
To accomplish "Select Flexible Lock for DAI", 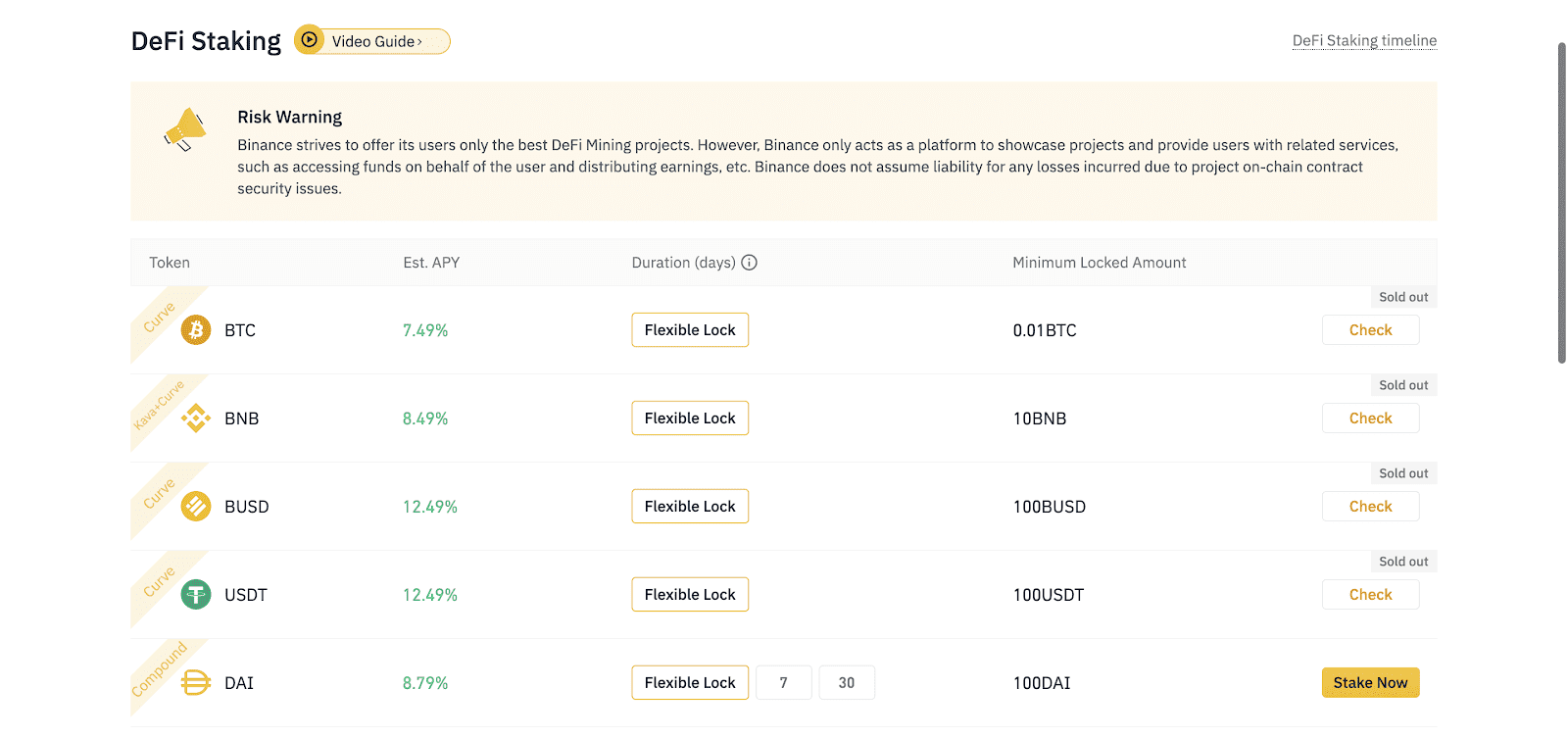I will click(690, 683).
